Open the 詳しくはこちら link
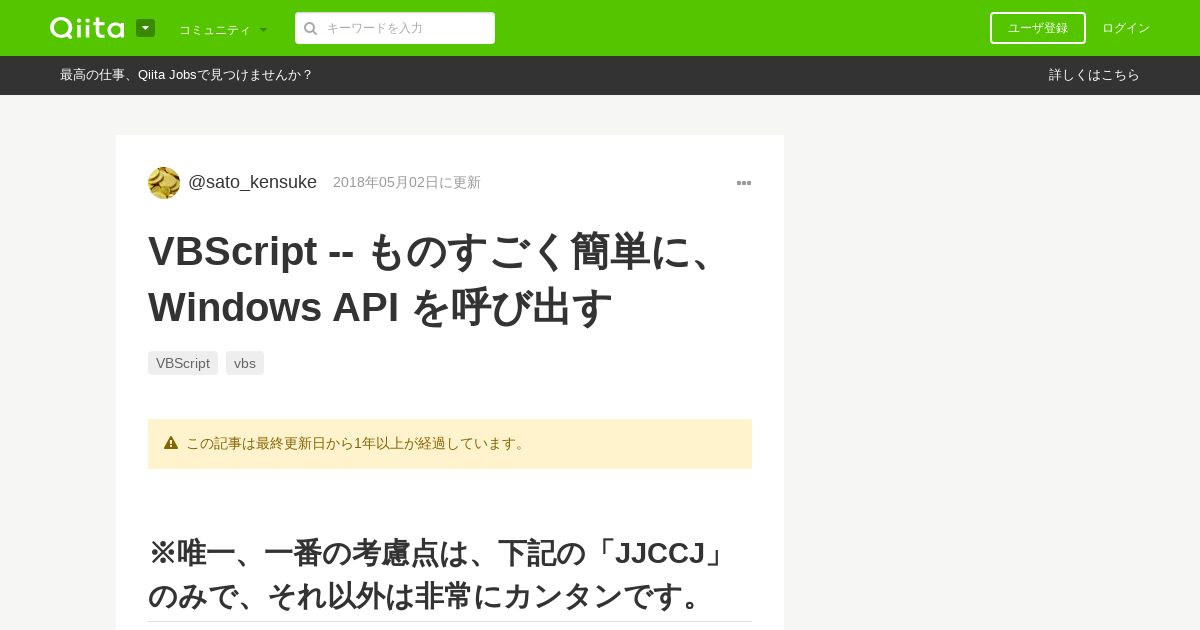Image resolution: width=1200 pixels, height=630 pixels. (1094, 75)
